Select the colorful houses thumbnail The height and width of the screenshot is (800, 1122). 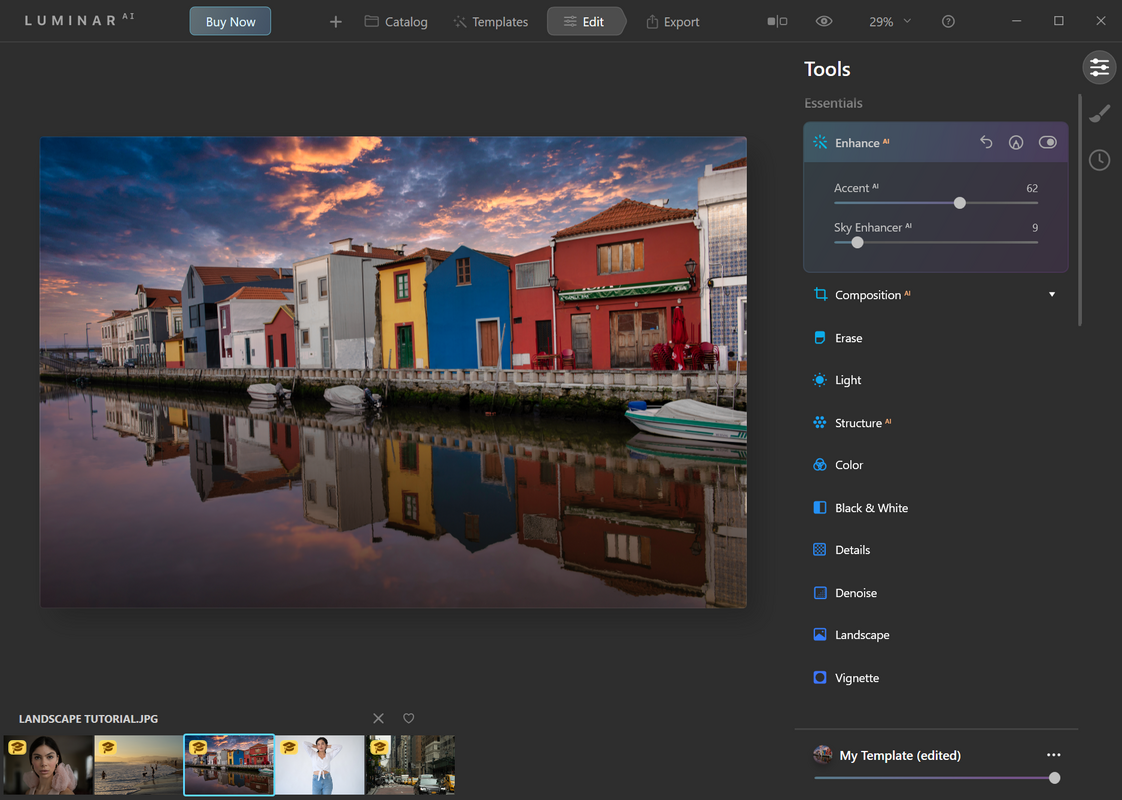pos(229,765)
